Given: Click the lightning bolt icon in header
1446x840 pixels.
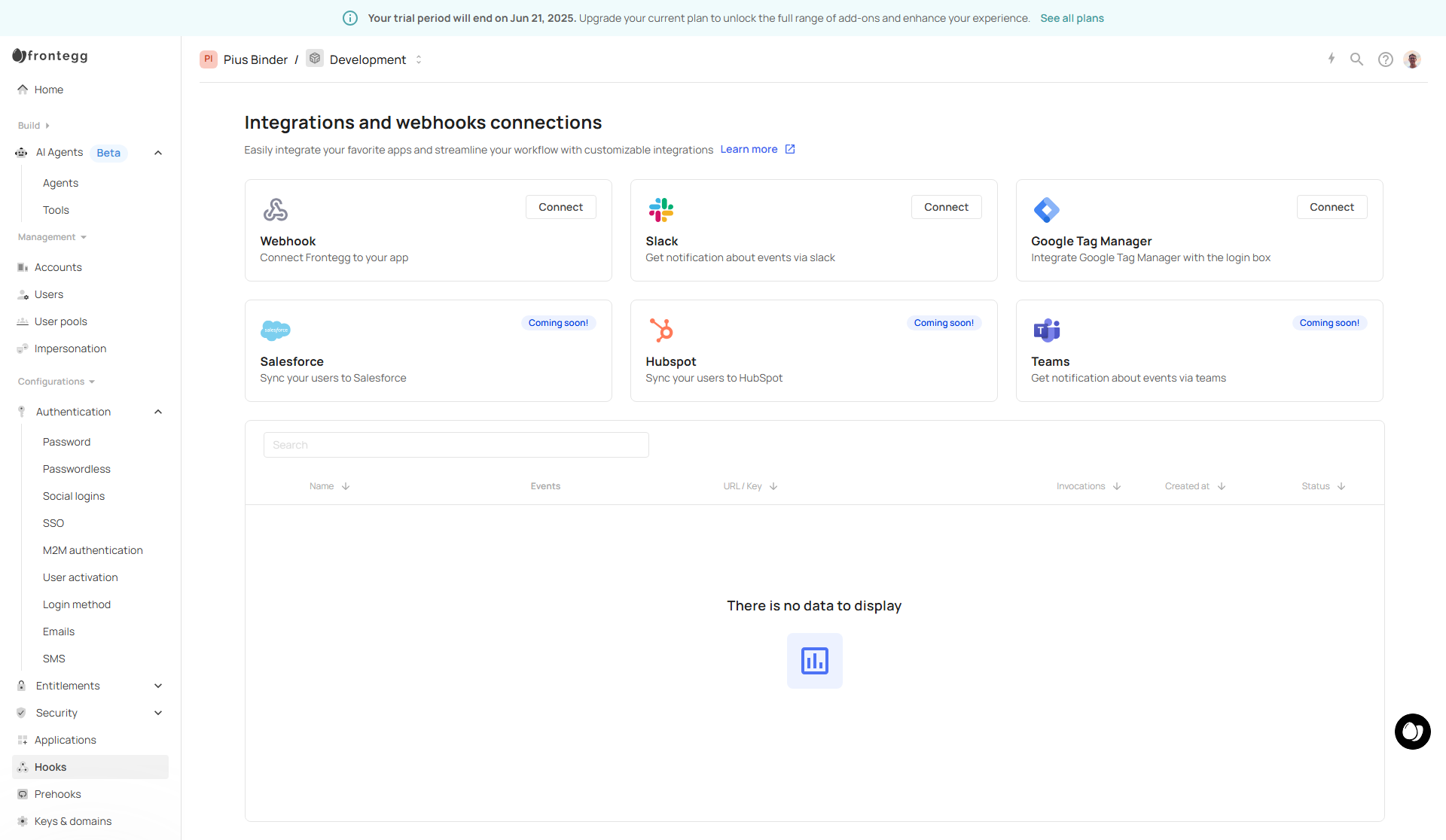Looking at the screenshot, I should coord(1332,59).
